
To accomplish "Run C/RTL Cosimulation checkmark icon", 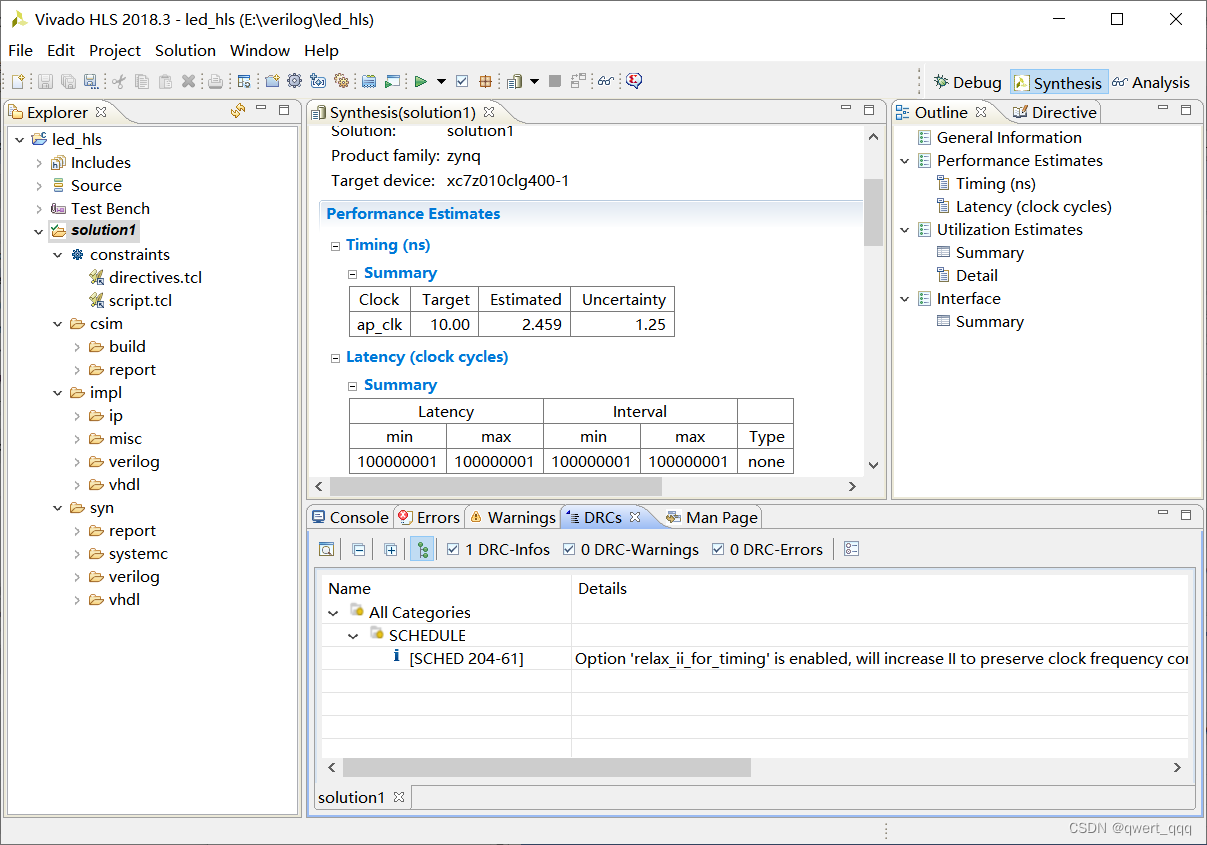I will pos(461,81).
